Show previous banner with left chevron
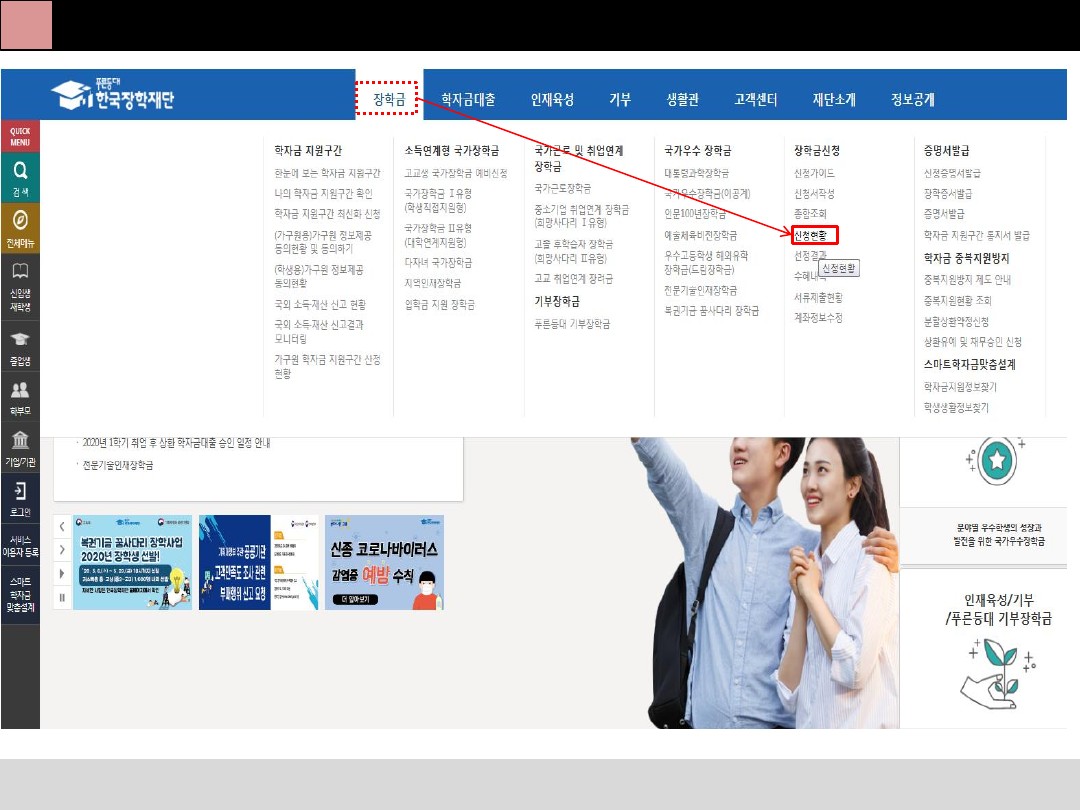 click(x=62, y=525)
